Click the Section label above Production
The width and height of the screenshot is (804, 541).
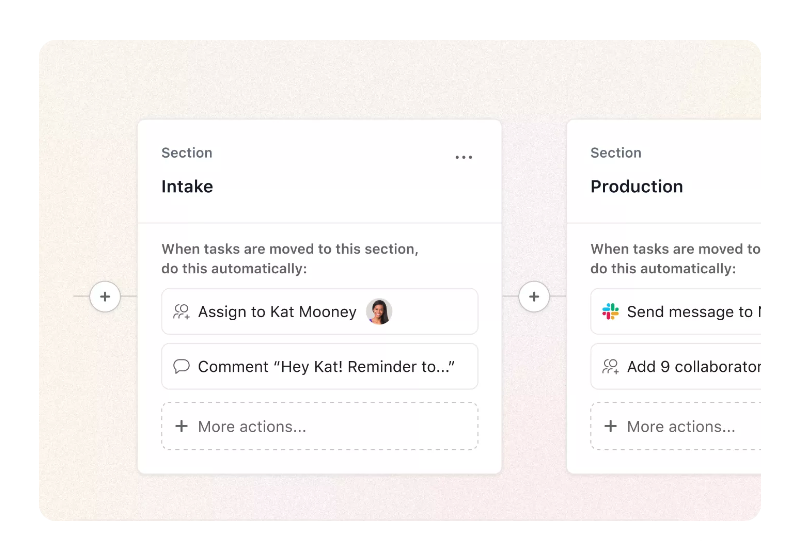pos(616,153)
